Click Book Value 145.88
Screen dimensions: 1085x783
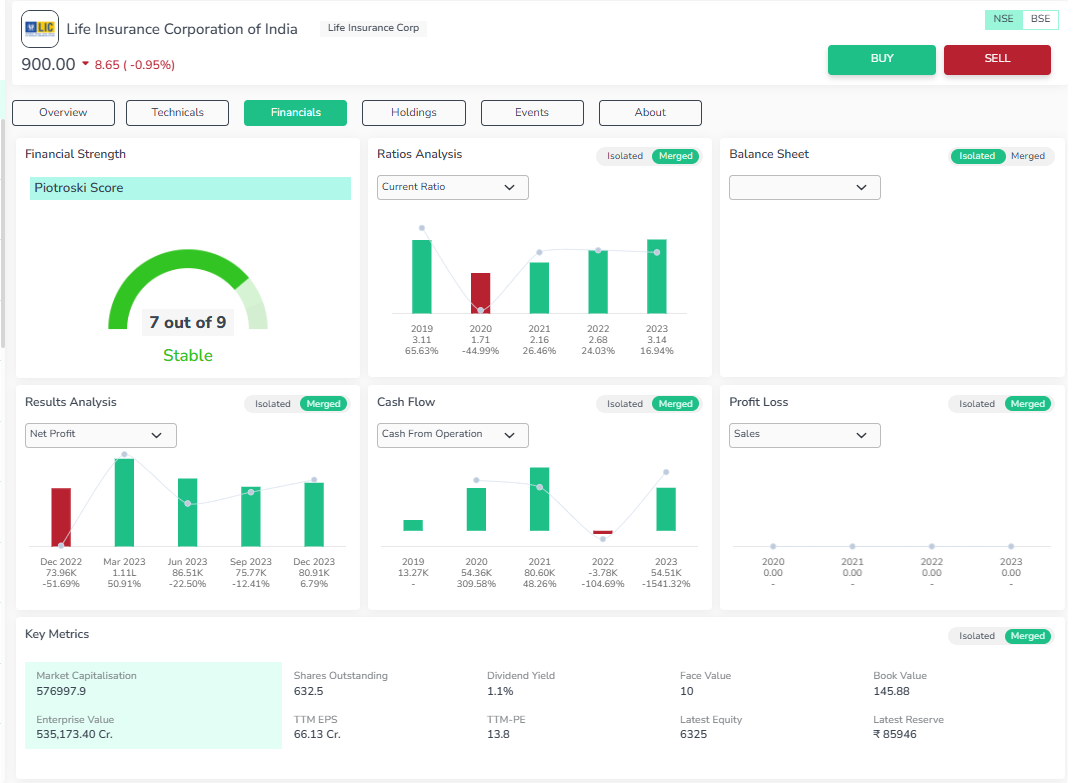point(891,691)
